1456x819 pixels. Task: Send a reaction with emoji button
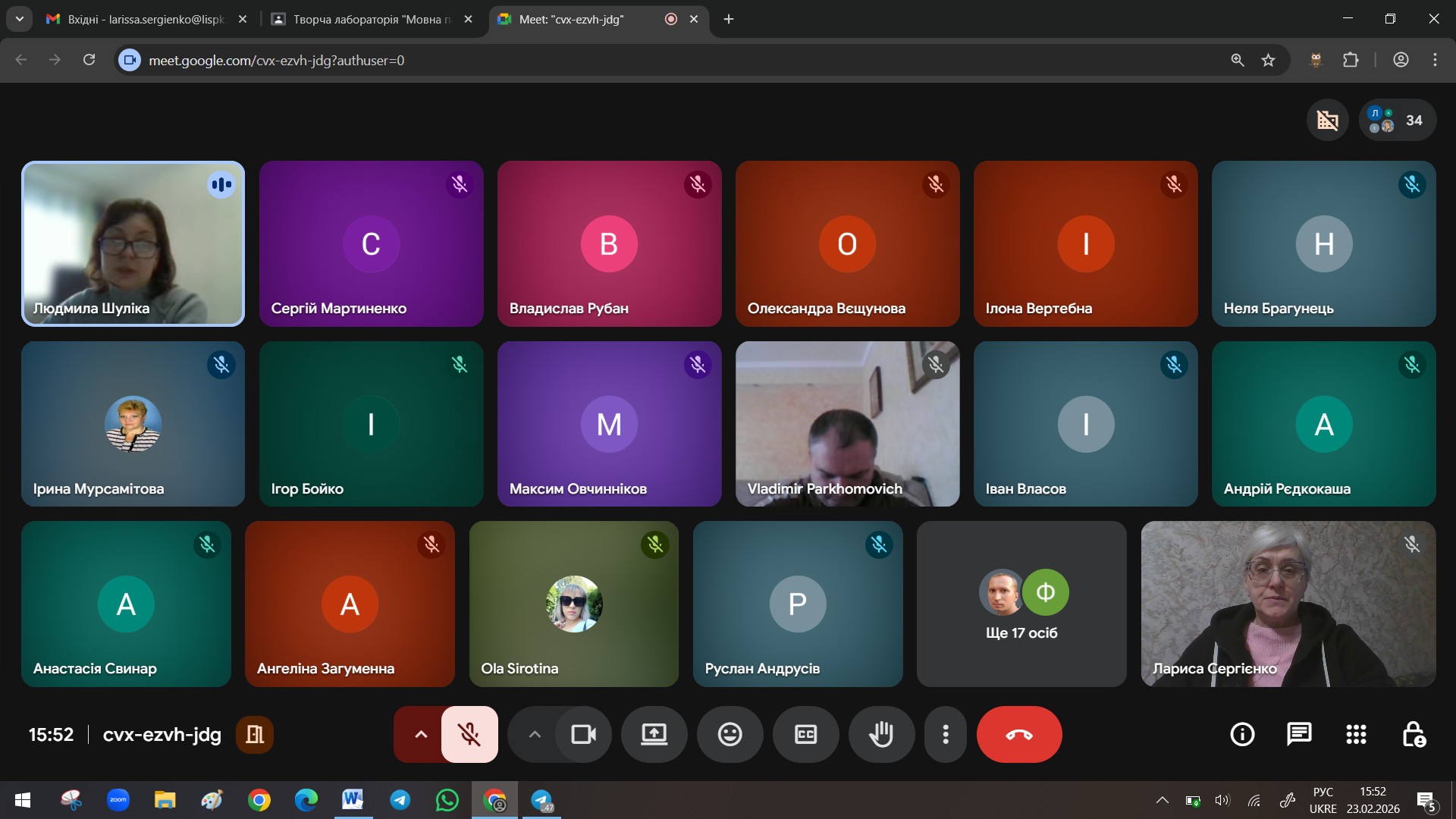point(730,734)
